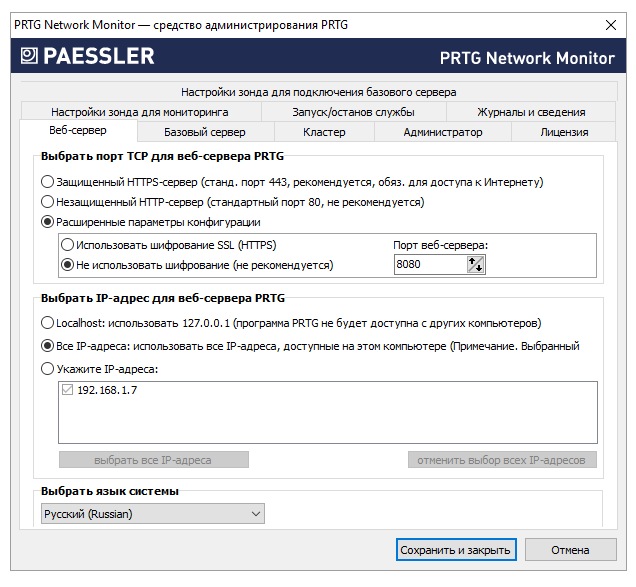636x587 pixels.
Task: Go to the Администратор tab
Action: point(442,132)
